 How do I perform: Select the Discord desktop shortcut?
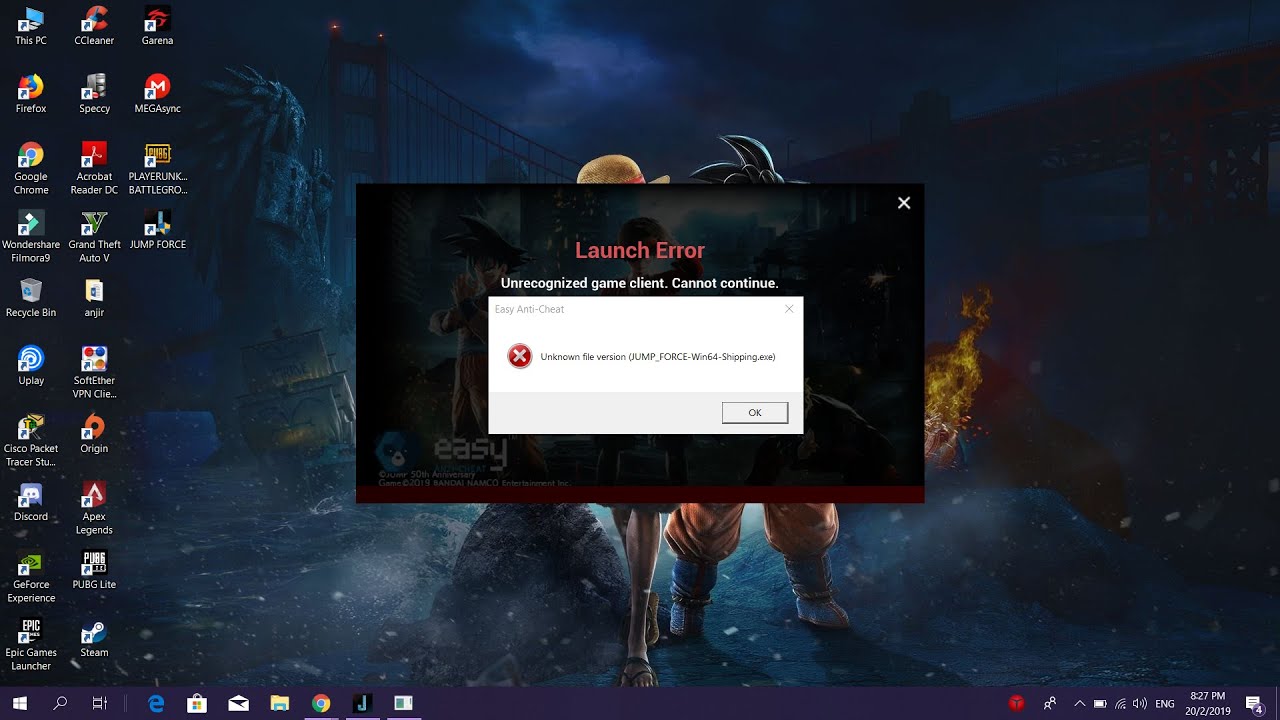tap(31, 502)
